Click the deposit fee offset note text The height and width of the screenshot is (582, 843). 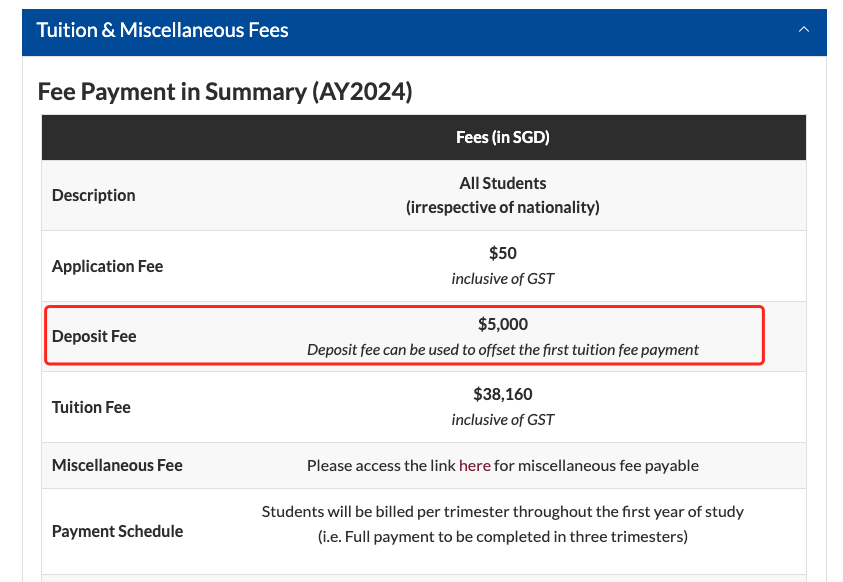pyautogui.click(x=503, y=350)
